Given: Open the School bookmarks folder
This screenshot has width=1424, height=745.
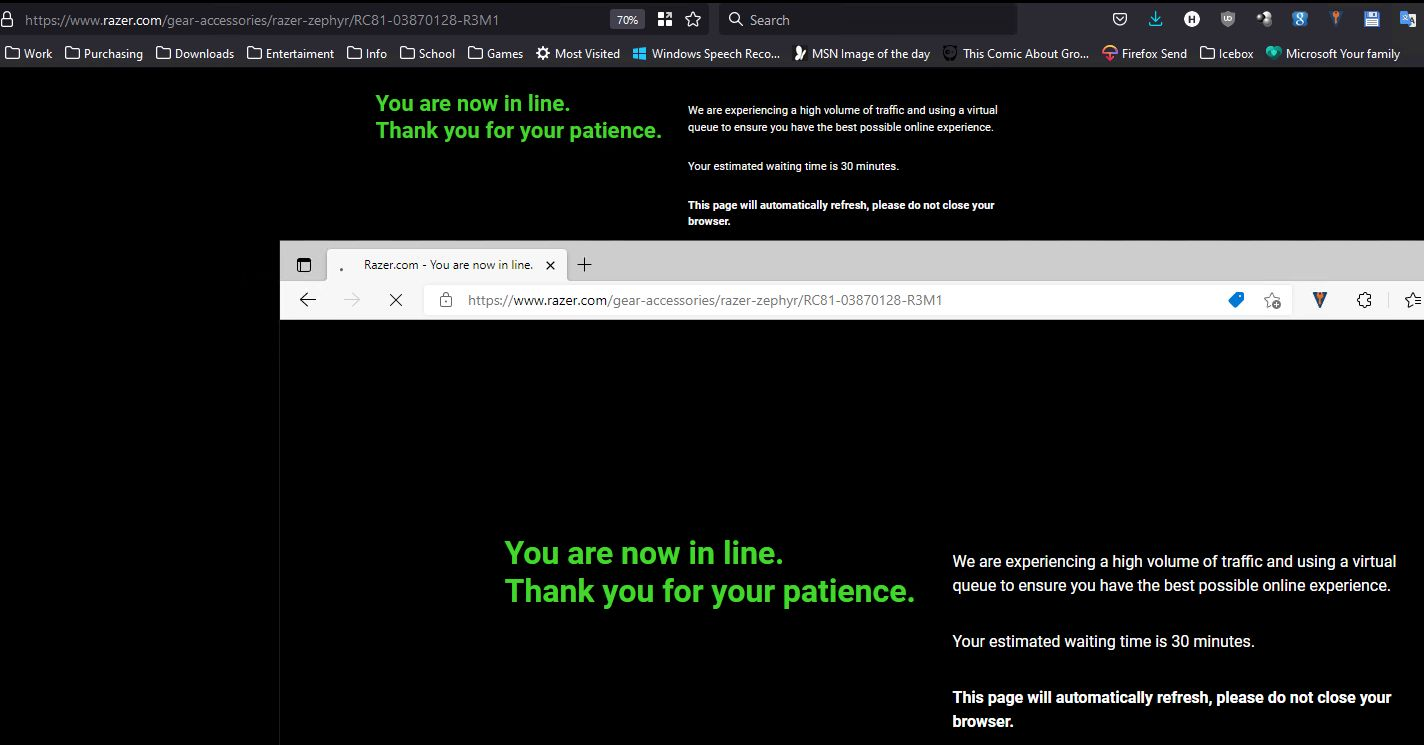Looking at the screenshot, I should coord(427,53).
